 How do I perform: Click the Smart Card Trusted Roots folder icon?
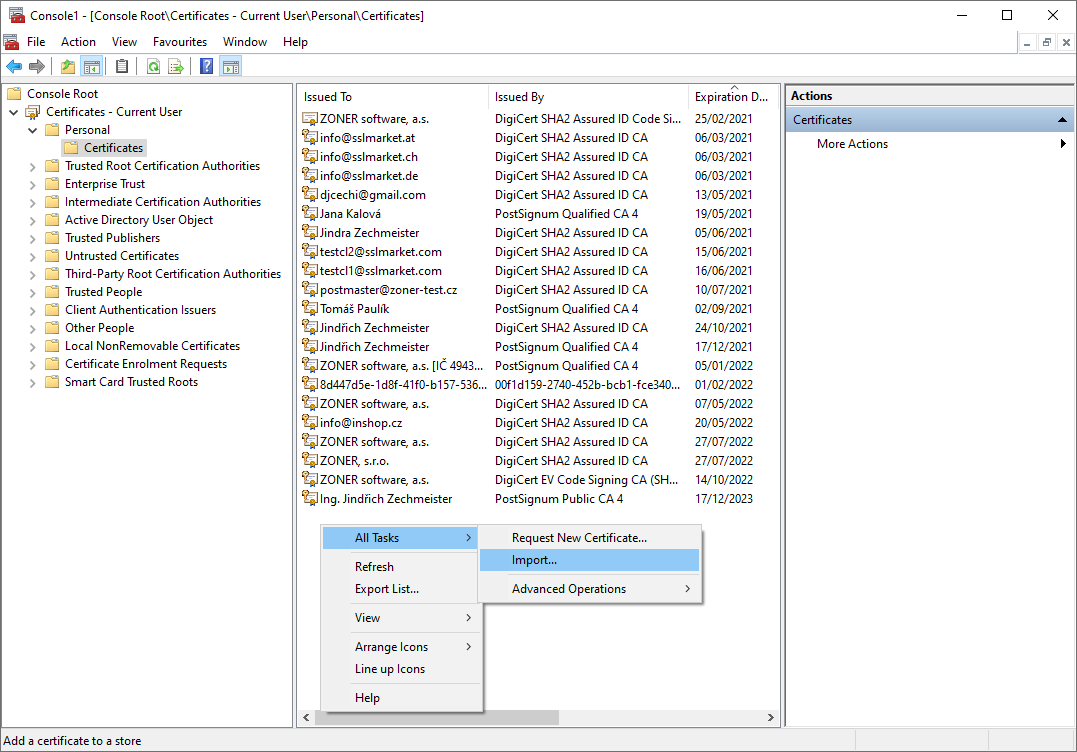(52, 383)
